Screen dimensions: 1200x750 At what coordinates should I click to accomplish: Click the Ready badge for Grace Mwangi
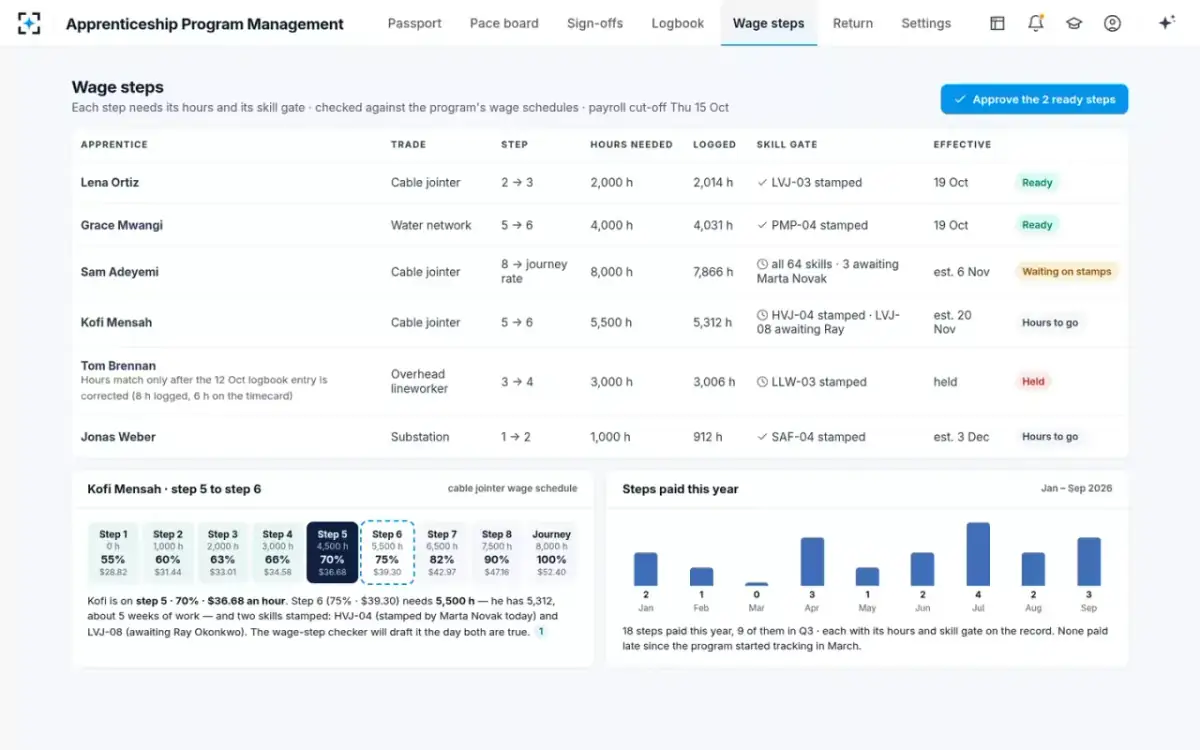point(1037,225)
